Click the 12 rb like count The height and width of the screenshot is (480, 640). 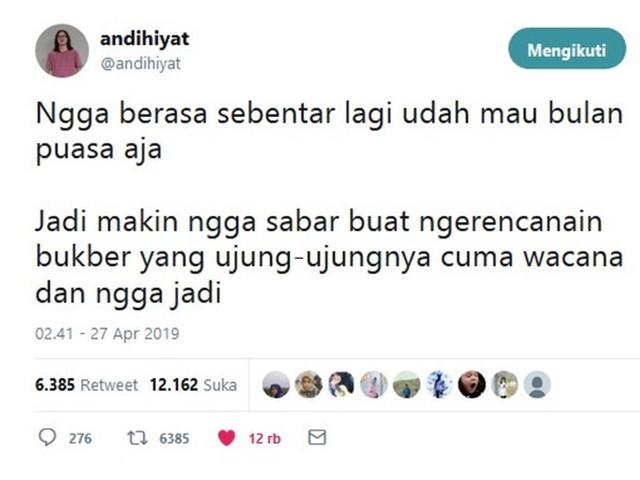point(265,438)
